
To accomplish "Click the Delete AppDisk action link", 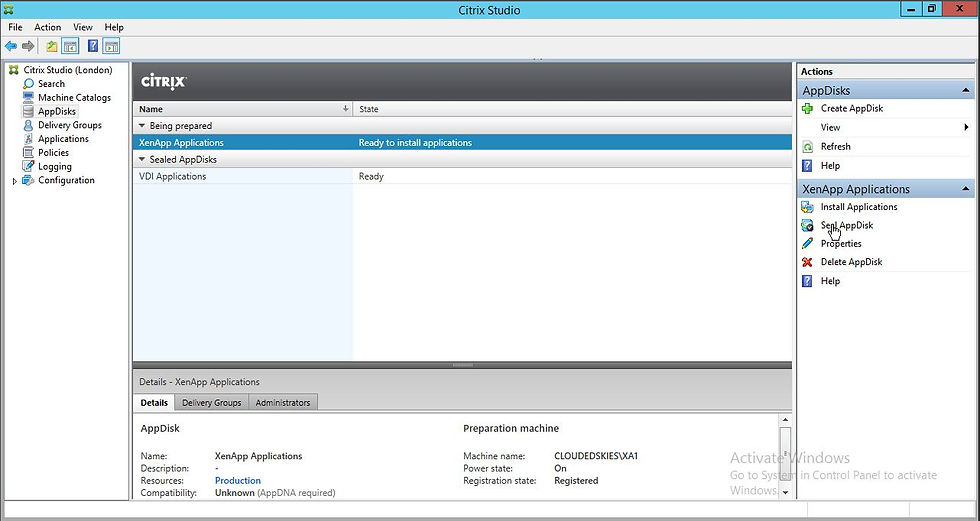I will click(851, 262).
